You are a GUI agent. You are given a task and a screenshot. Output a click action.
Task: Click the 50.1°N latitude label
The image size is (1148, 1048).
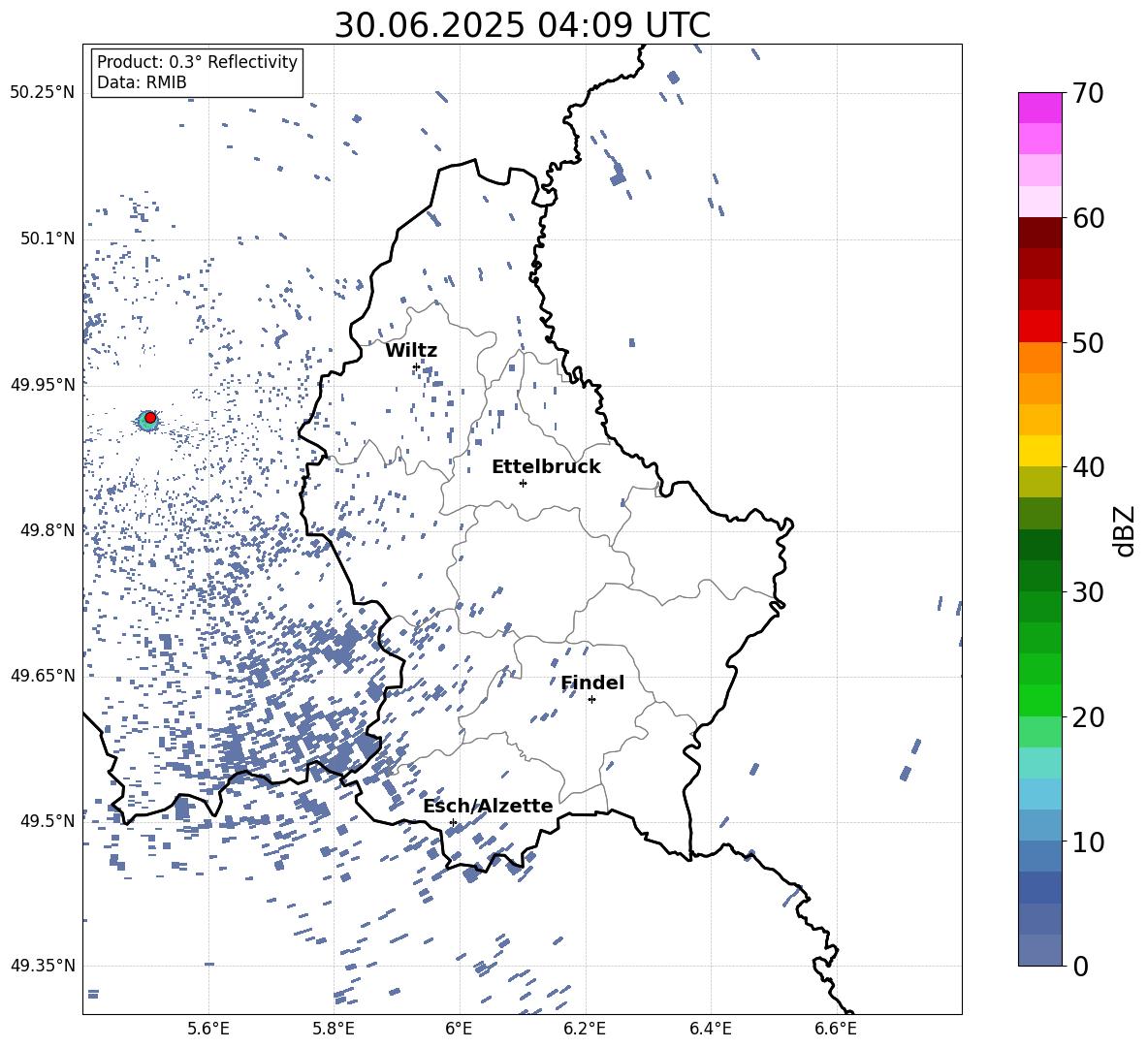(x=48, y=238)
